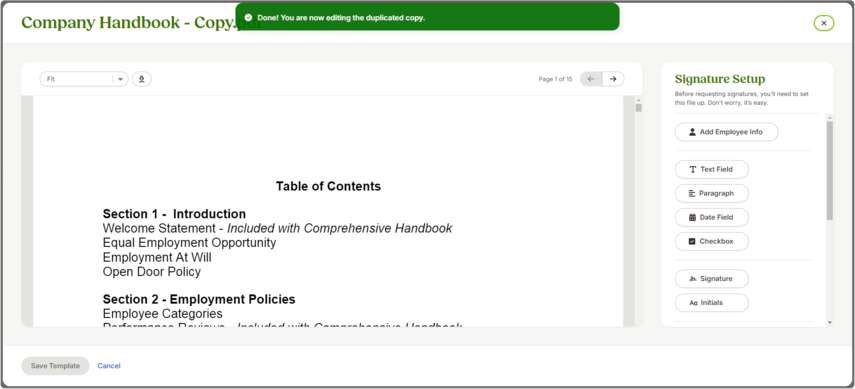The image size is (855, 389).
Task: Click the Save Template button
Action: pos(55,366)
